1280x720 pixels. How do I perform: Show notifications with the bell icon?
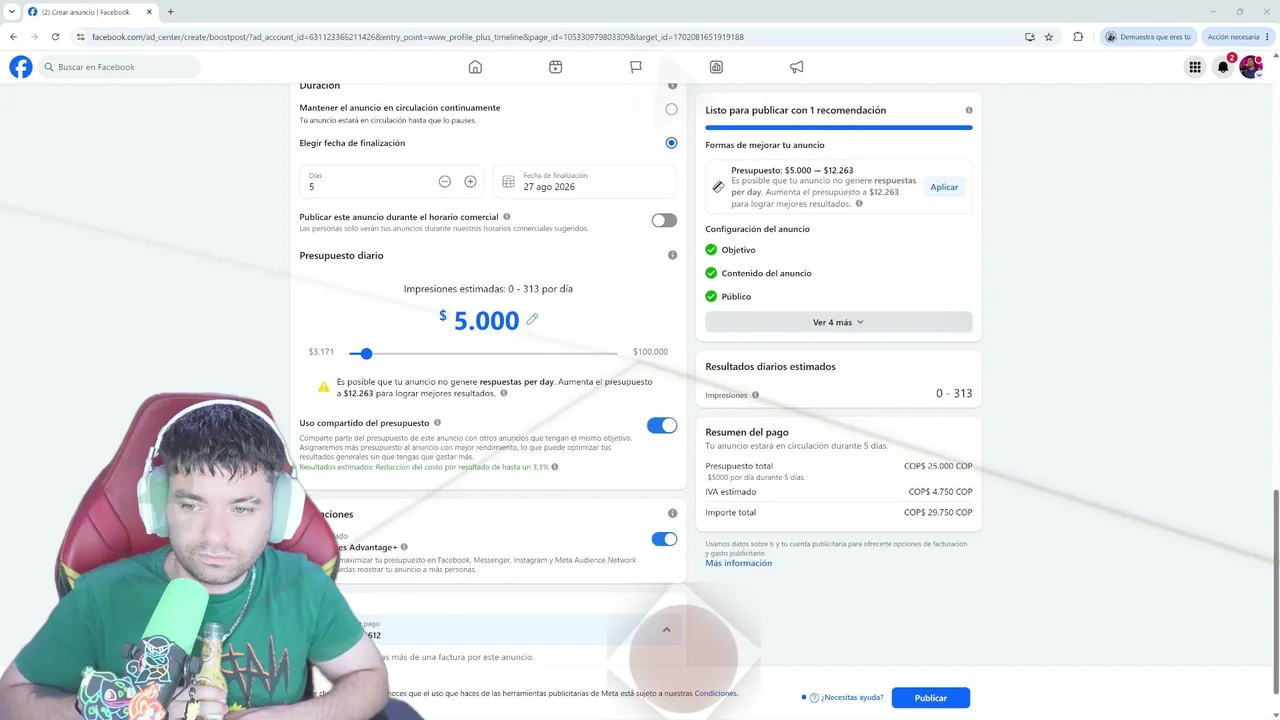point(1223,67)
